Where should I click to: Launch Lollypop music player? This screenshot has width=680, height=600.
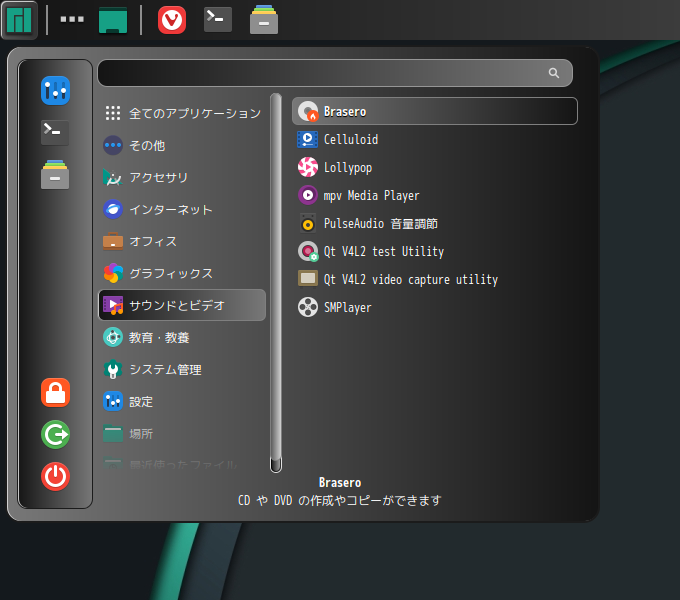click(435, 167)
